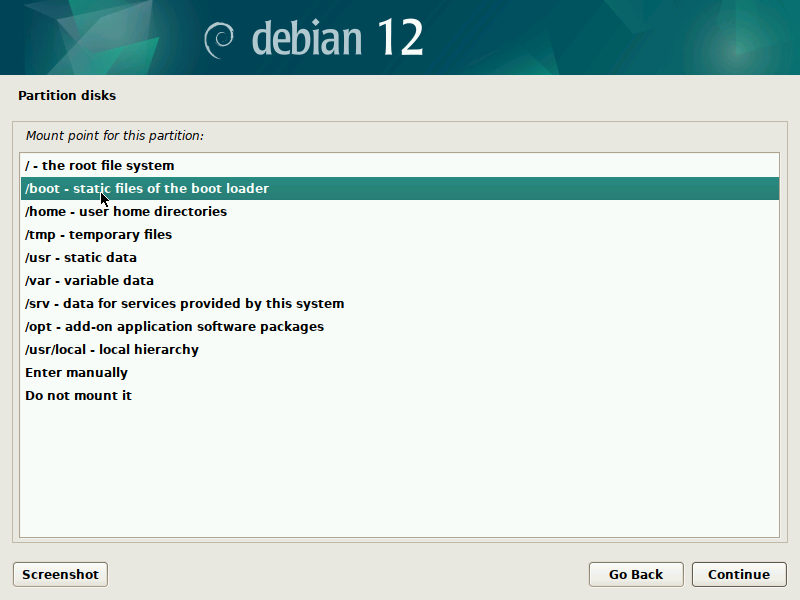Select /opt add-on application software packages
The height and width of the screenshot is (600, 800).
click(399, 326)
